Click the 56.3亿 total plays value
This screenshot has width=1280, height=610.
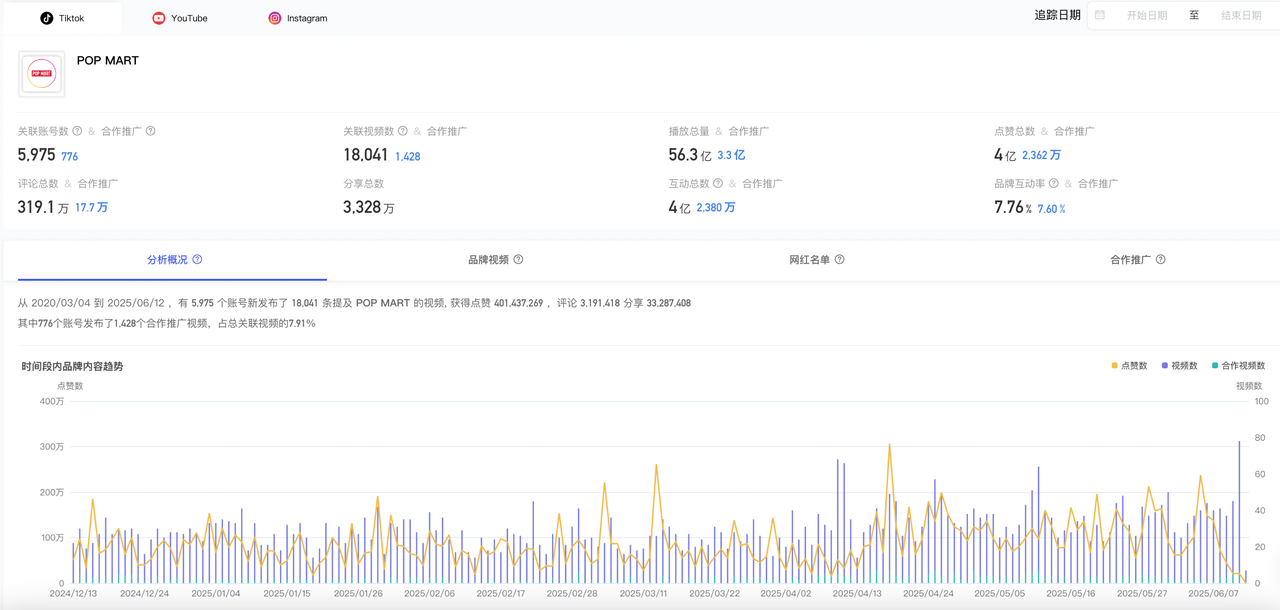pos(690,155)
